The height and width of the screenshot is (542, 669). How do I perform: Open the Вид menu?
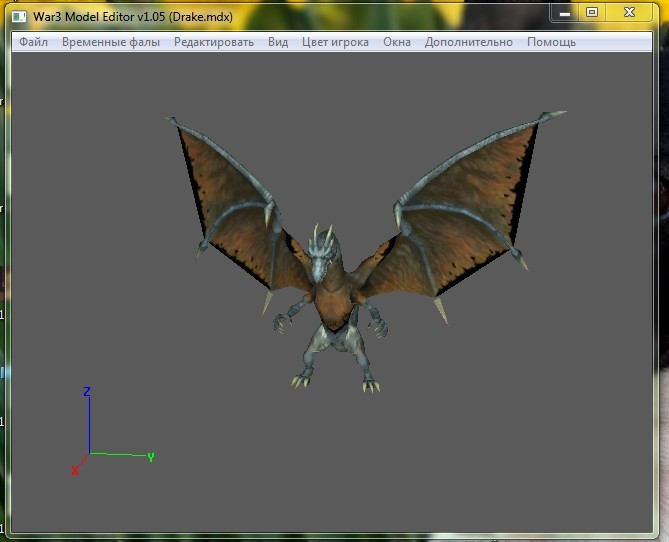pyautogui.click(x=278, y=42)
